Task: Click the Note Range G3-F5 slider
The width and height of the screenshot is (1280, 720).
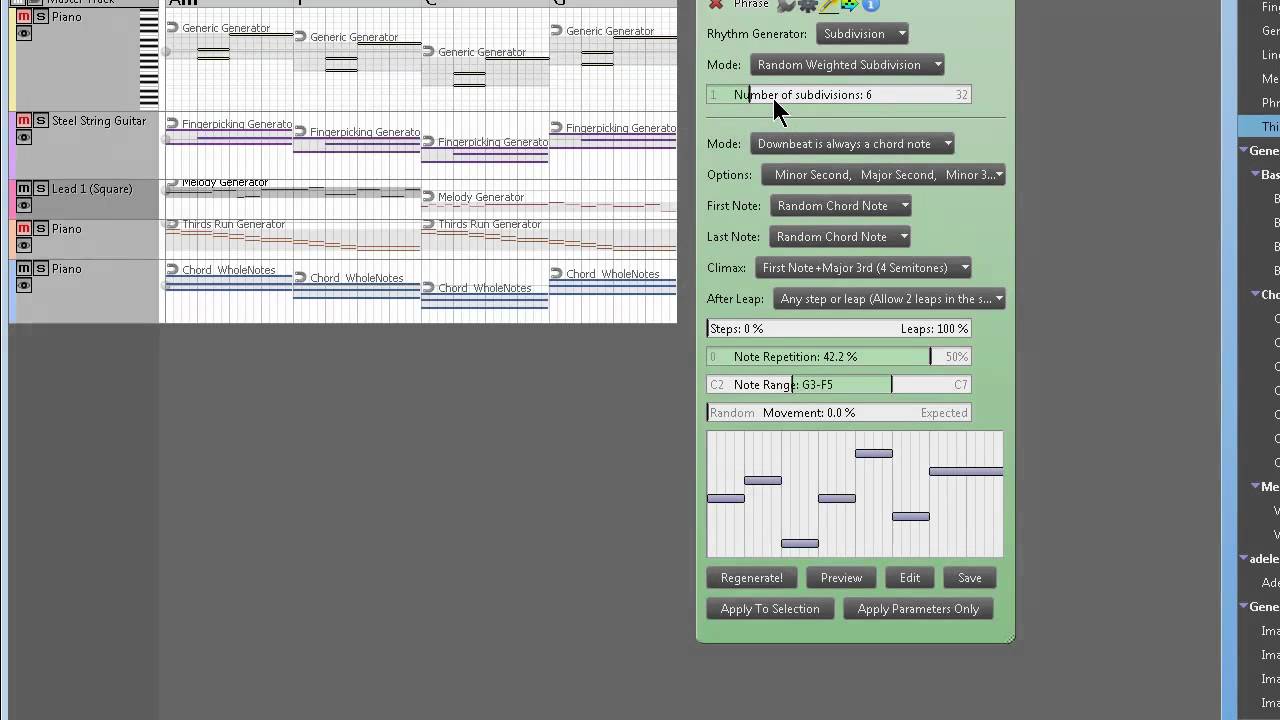Action: click(x=839, y=385)
